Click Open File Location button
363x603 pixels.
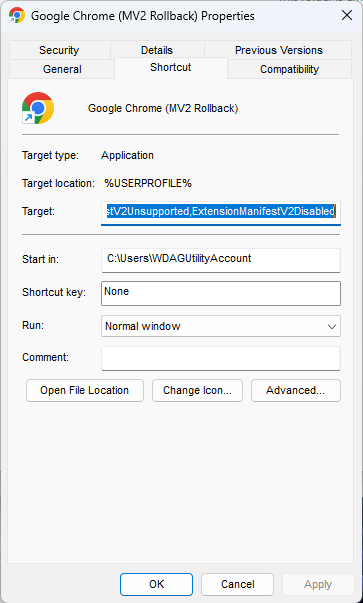(85, 391)
